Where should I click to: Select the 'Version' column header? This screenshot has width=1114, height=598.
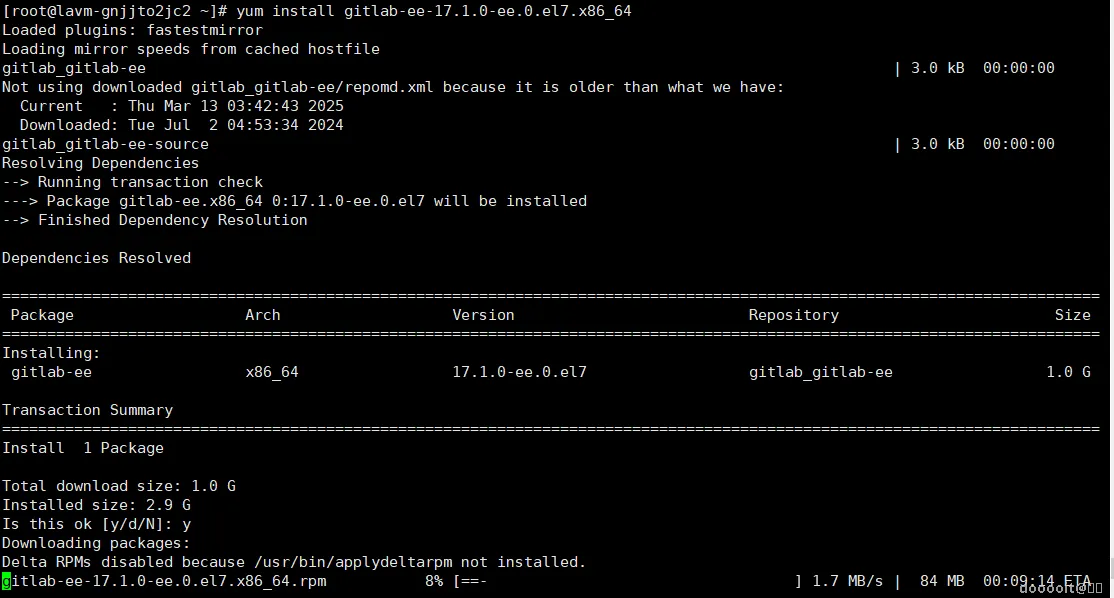point(483,315)
